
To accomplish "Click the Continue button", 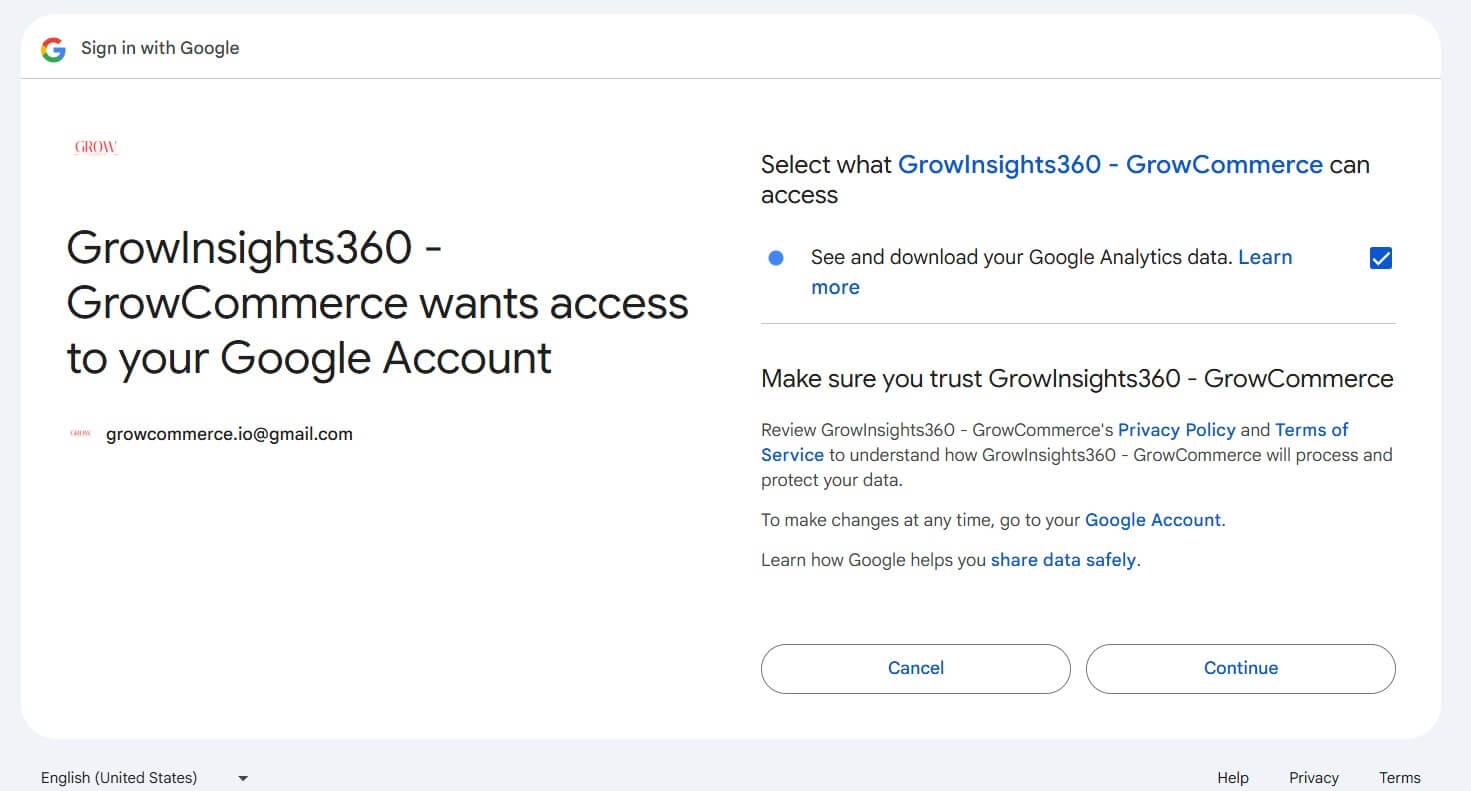I will pyautogui.click(x=1241, y=668).
